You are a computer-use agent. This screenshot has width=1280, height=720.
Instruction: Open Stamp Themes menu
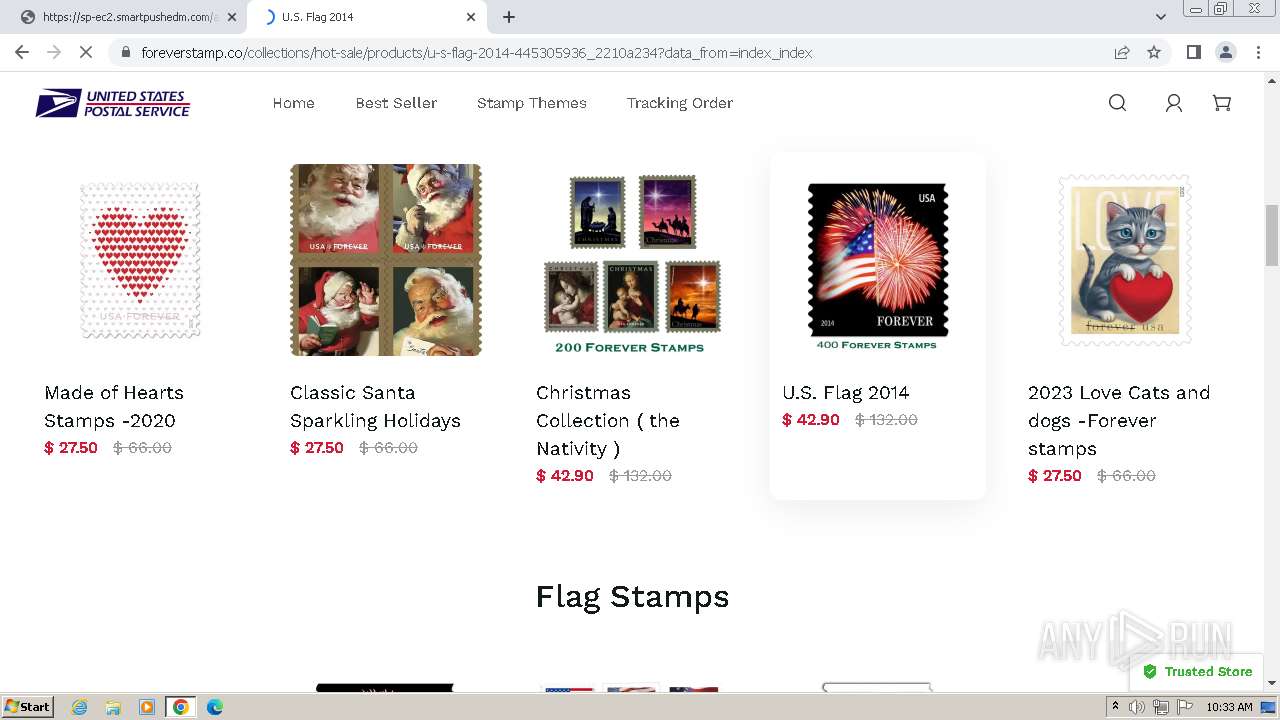(532, 103)
